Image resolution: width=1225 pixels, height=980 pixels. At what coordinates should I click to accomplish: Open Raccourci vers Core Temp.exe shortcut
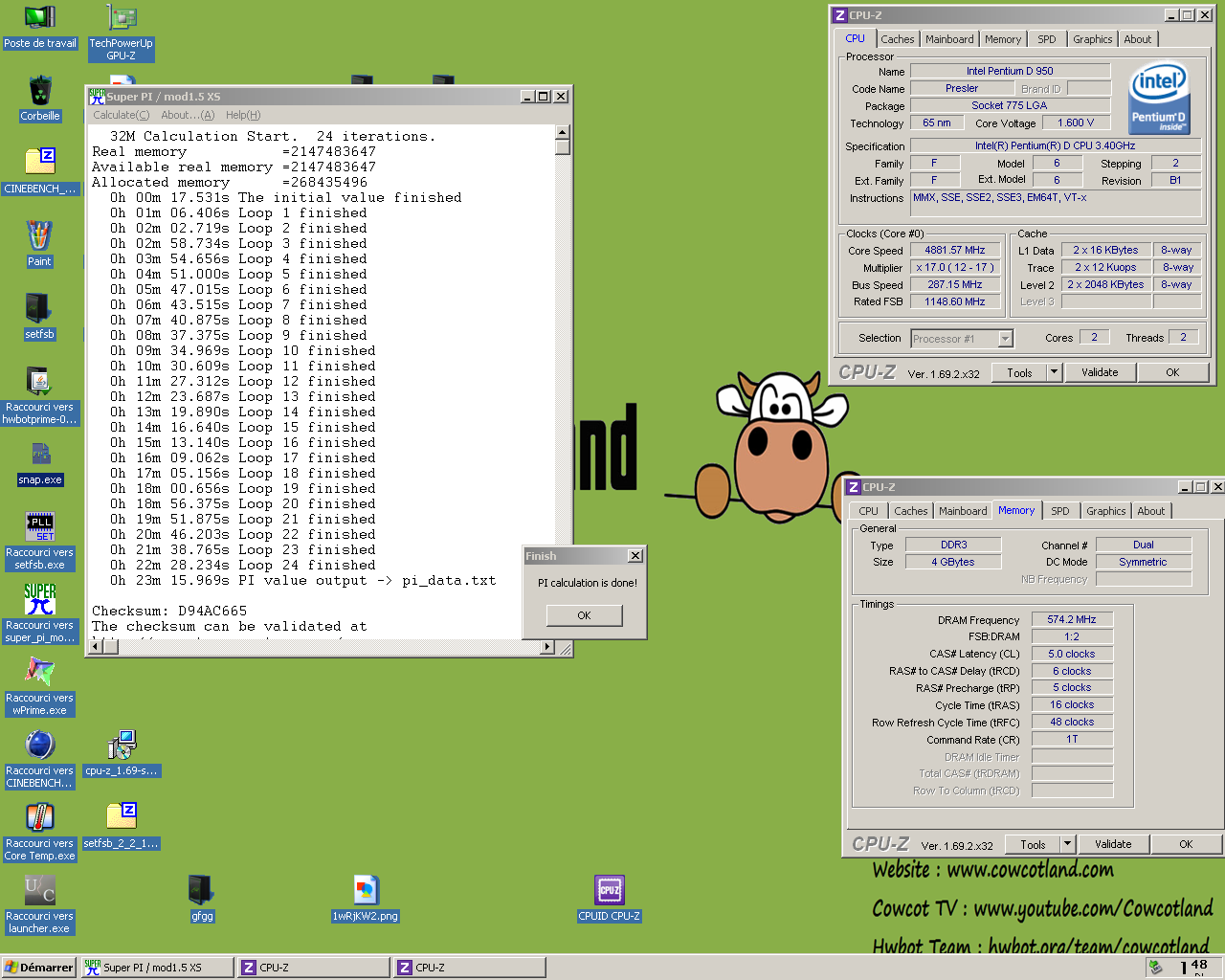click(x=39, y=832)
